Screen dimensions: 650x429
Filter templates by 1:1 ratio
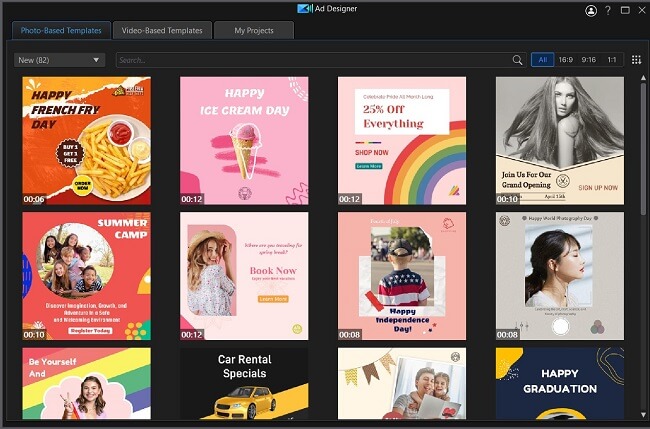(612, 60)
